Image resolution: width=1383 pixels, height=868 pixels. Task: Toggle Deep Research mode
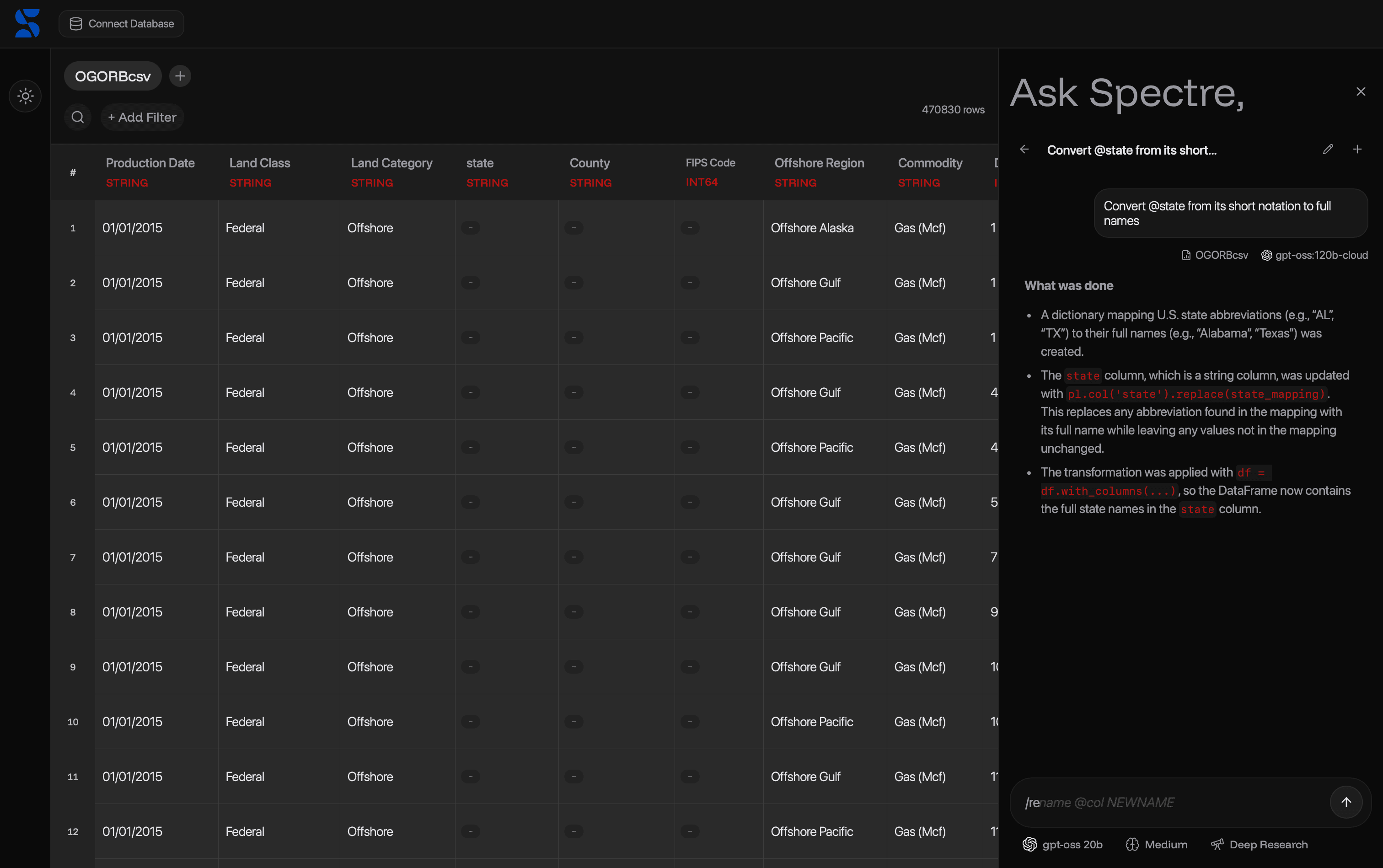1259,845
